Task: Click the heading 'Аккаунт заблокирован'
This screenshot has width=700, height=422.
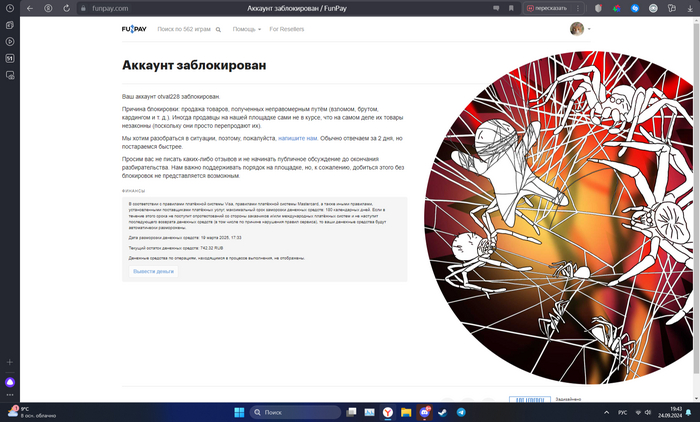Action: click(194, 65)
